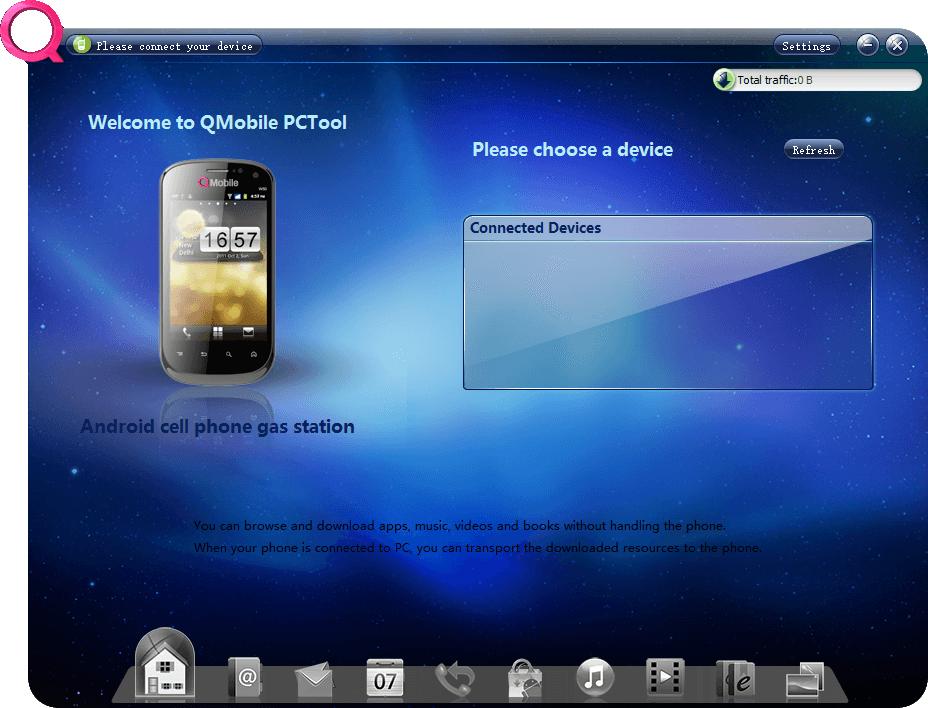Open the Pictures gallery icon
The height and width of the screenshot is (708, 928).
pyautogui.click(x=805, y=680)
